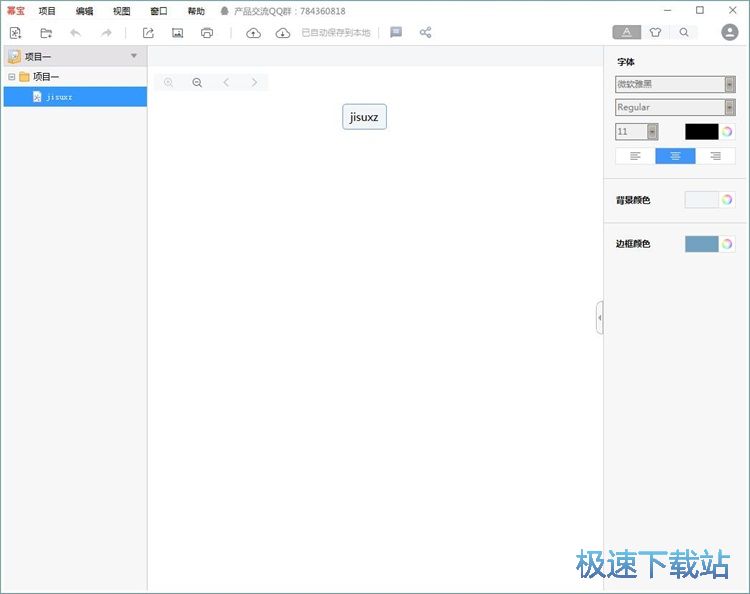750x594 pixels.
Task: Select the jisuxz file in tree
Action: tap(75, 97)
